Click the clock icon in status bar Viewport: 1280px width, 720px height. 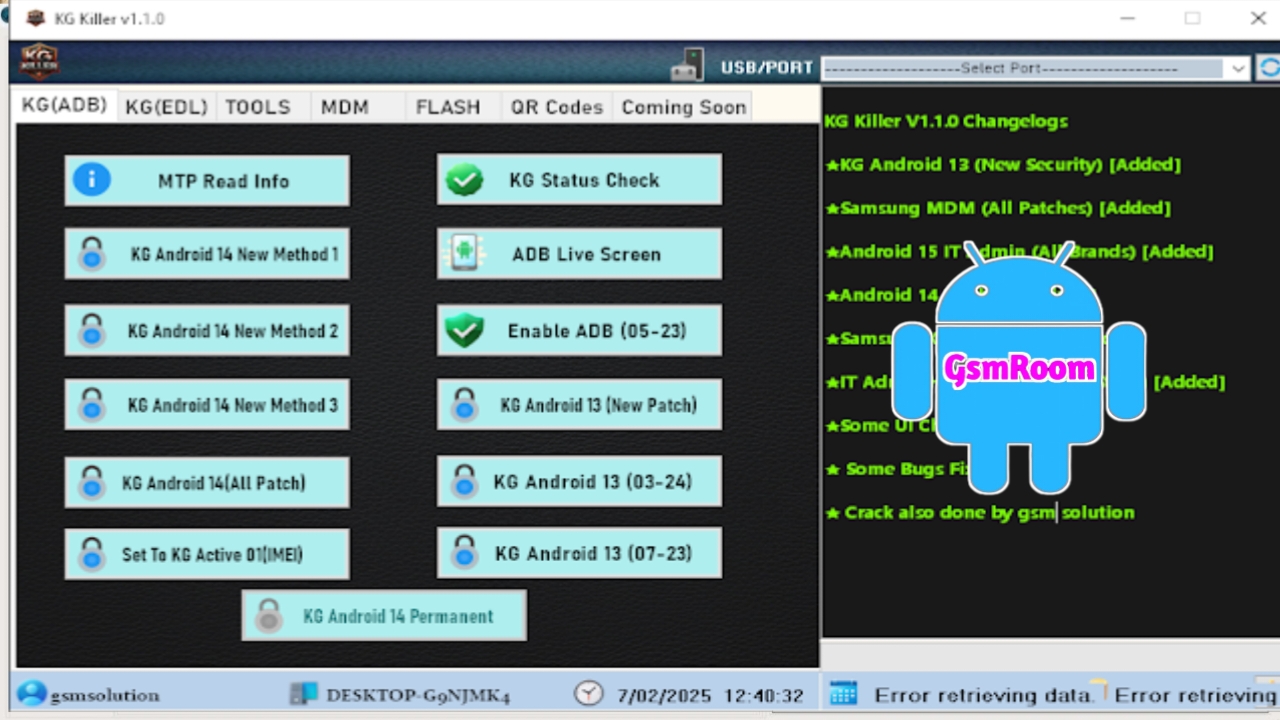tap(589, 694)
